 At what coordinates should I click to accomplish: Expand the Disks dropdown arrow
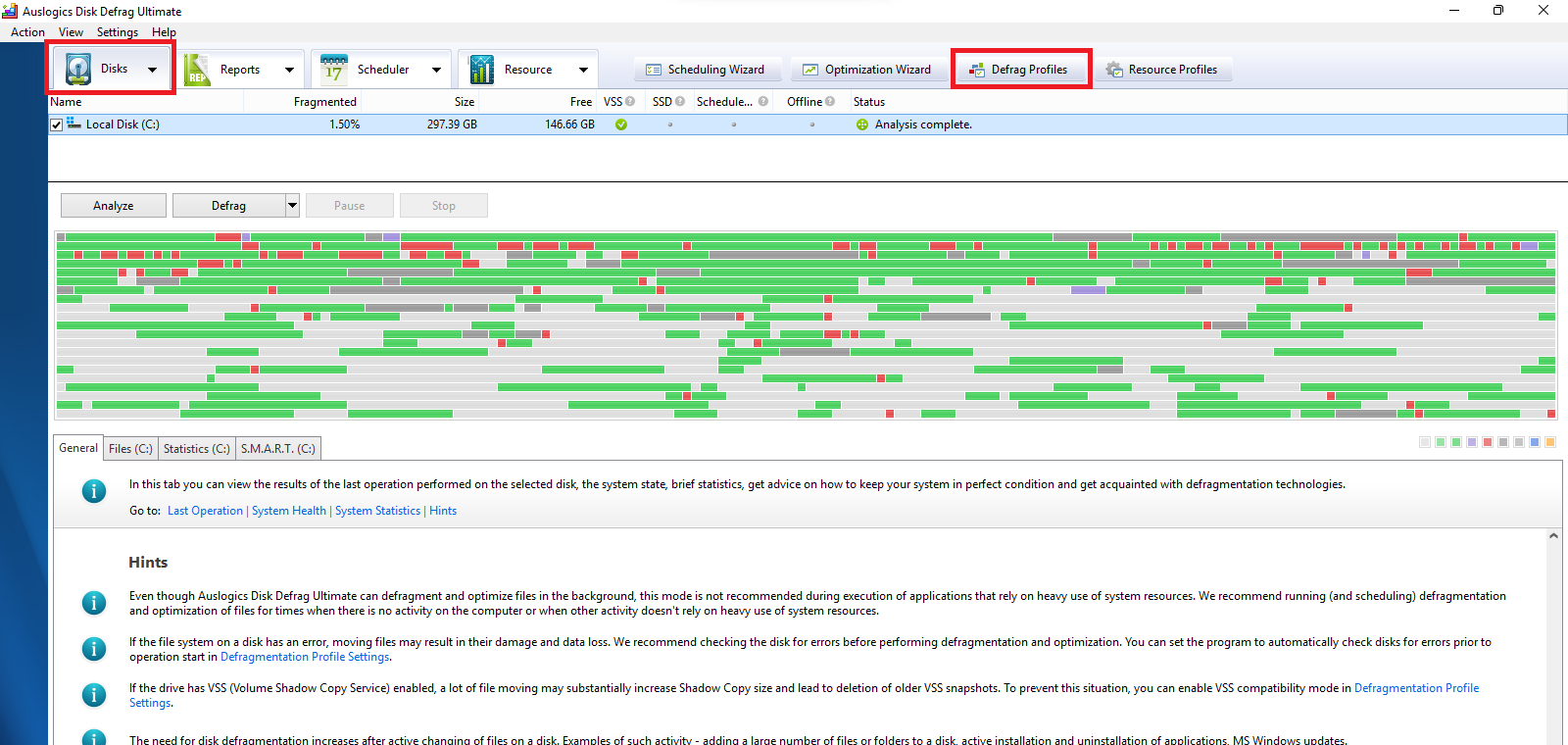click(x=152, y=70)
